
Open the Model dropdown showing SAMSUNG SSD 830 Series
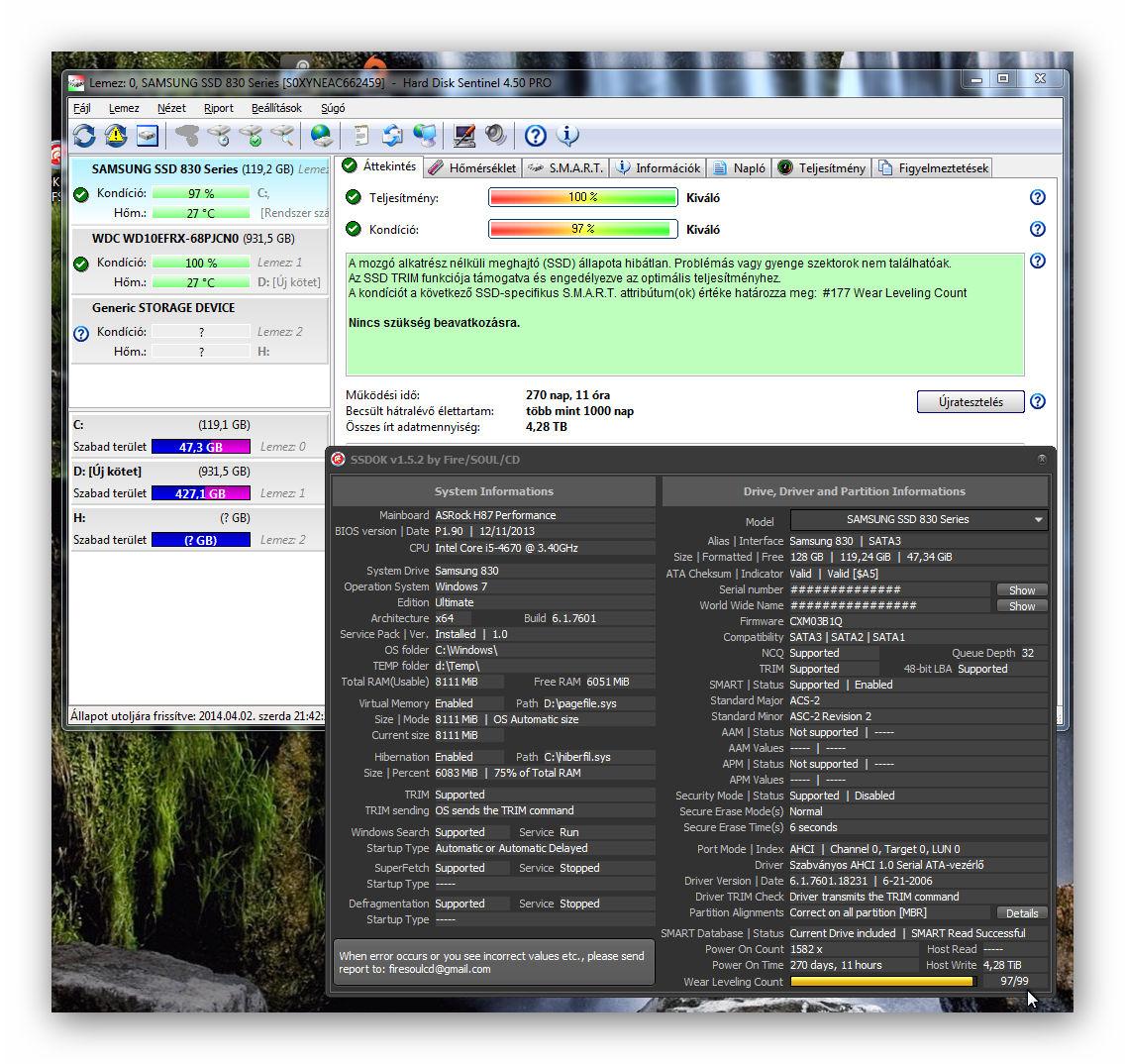[919, 519]
